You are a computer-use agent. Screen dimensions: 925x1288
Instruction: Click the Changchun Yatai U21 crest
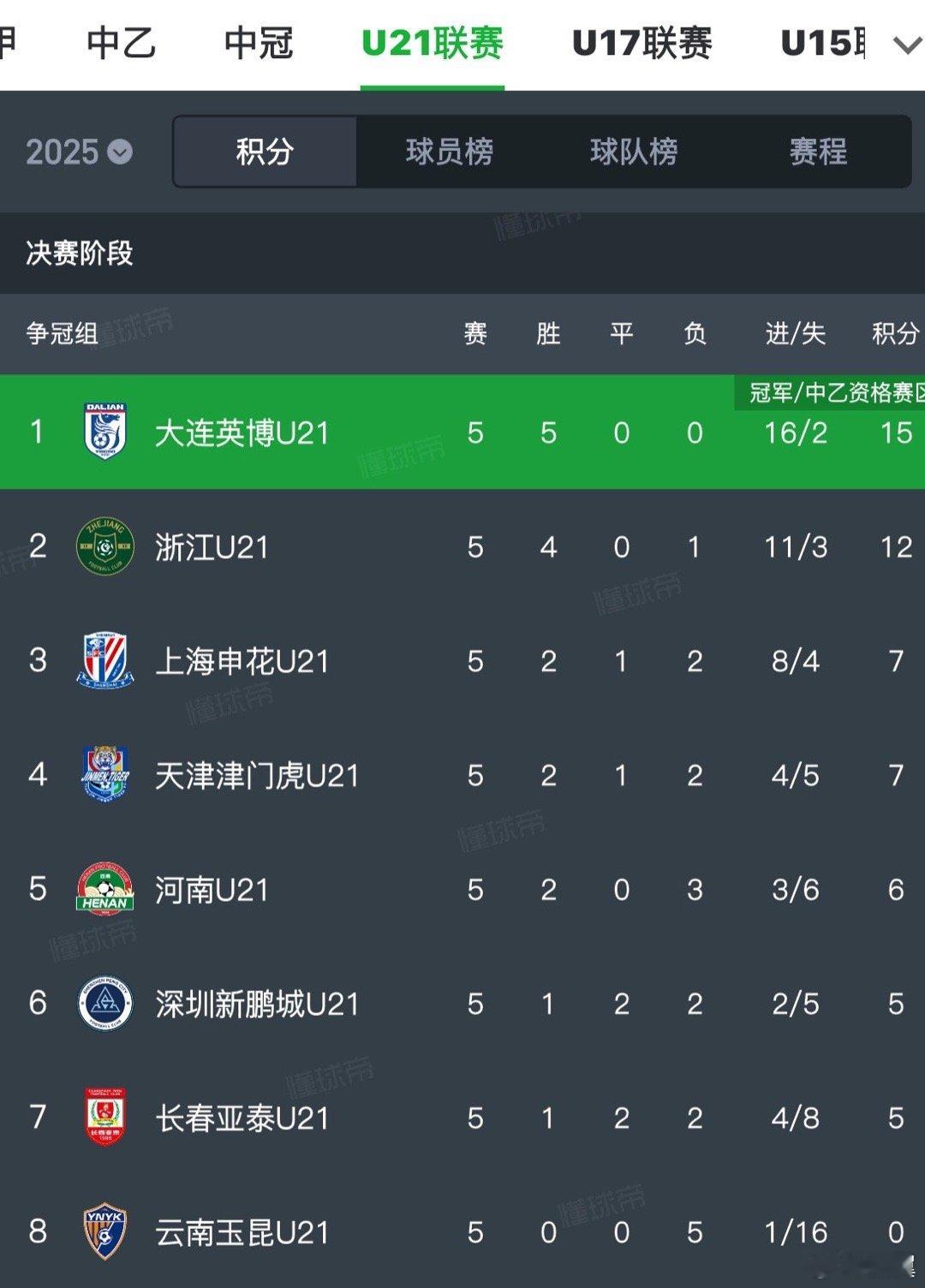click(x=105, y=1117)
